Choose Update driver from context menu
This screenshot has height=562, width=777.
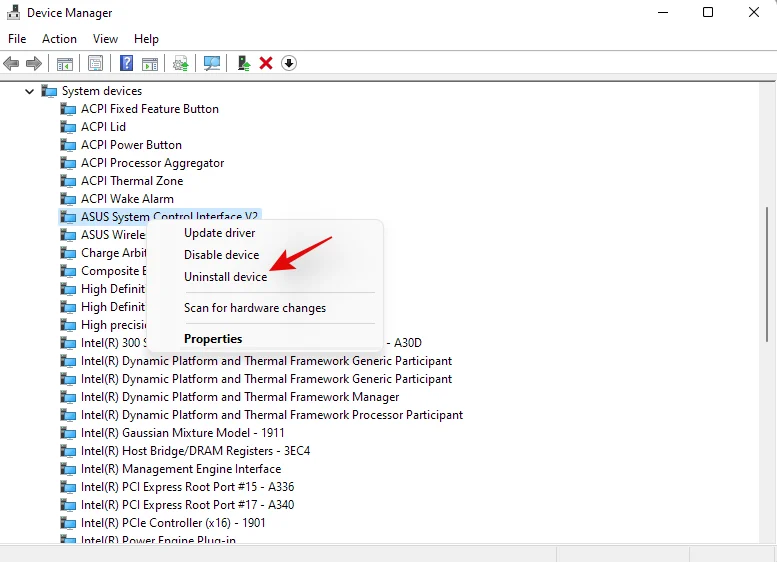click(220, 233)
